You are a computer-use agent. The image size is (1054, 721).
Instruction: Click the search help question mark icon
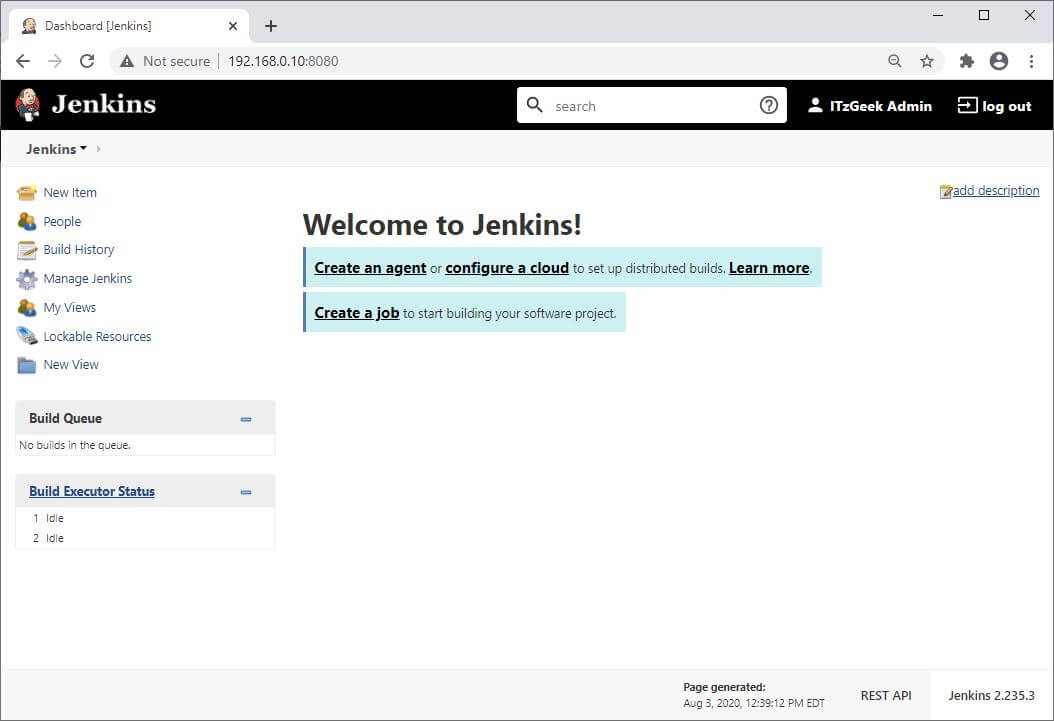pyautogui.click(x=768, y=105)
